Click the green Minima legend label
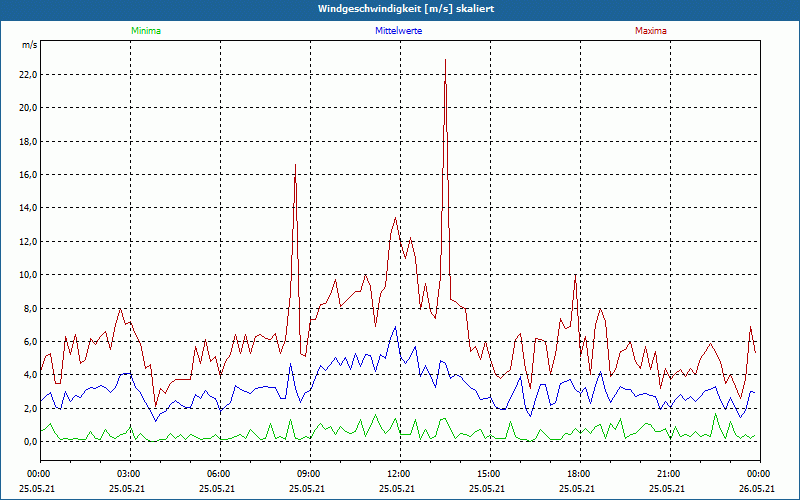 [x=145, y=31]
